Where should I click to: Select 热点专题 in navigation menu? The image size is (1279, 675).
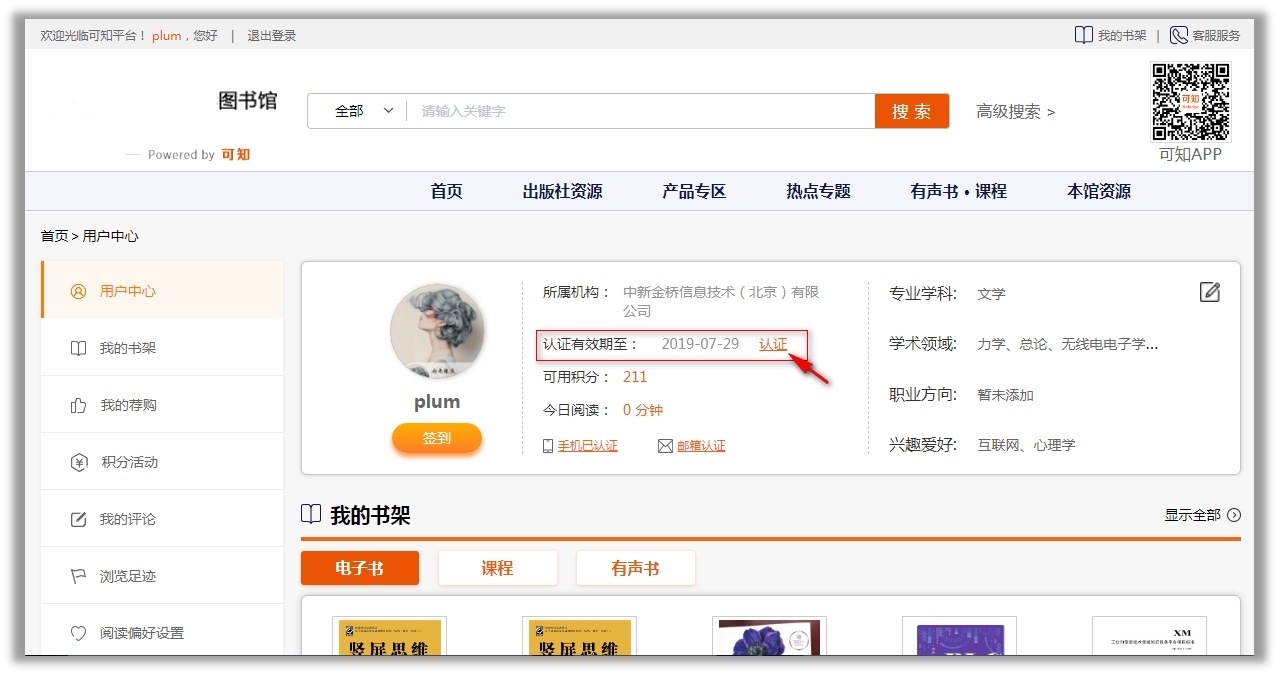[x=818, y=191]
